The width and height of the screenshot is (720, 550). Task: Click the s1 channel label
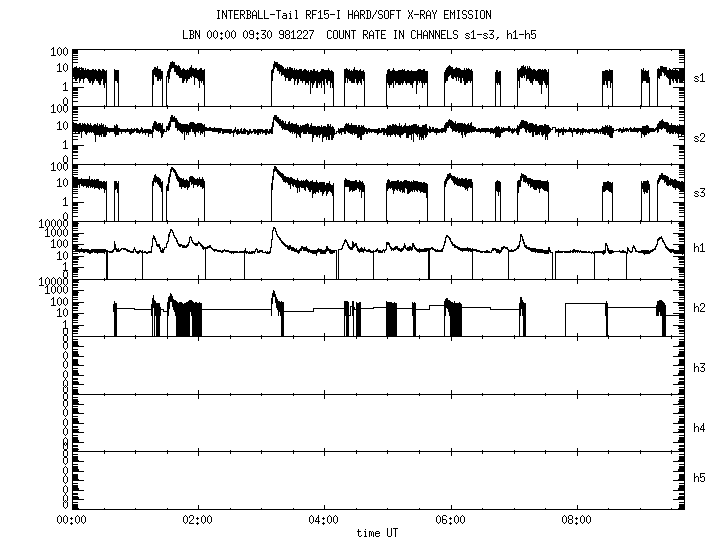pyautogui.click(x=700, y=77)
